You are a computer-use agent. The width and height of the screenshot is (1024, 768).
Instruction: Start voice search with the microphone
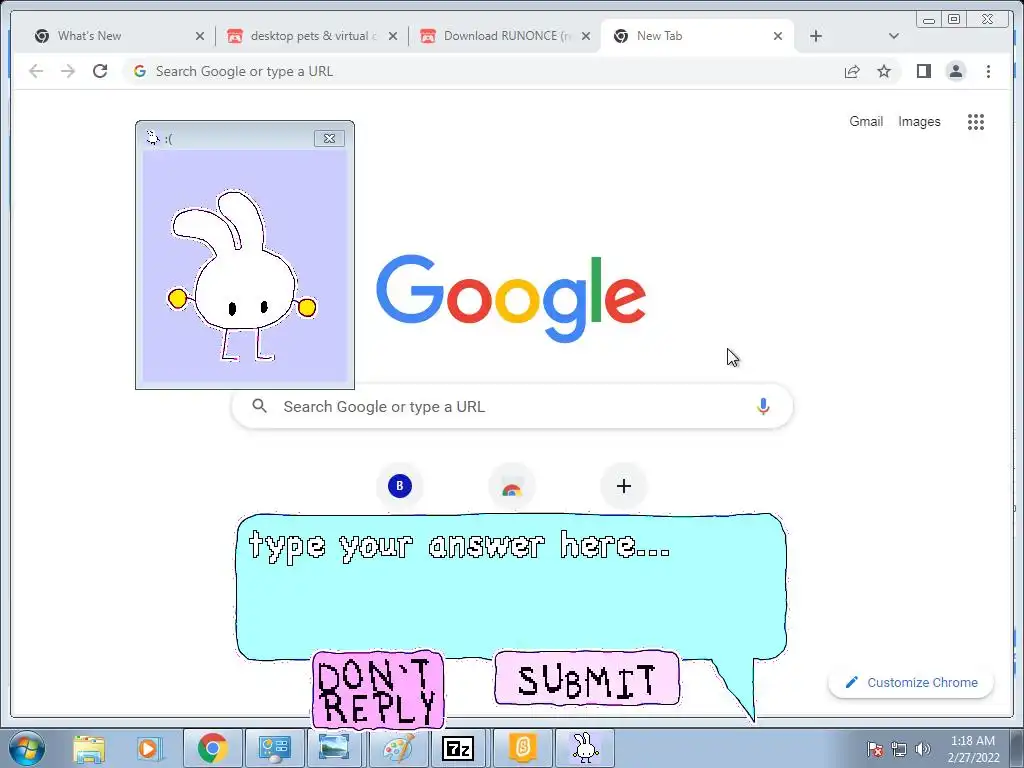point(763,406)
